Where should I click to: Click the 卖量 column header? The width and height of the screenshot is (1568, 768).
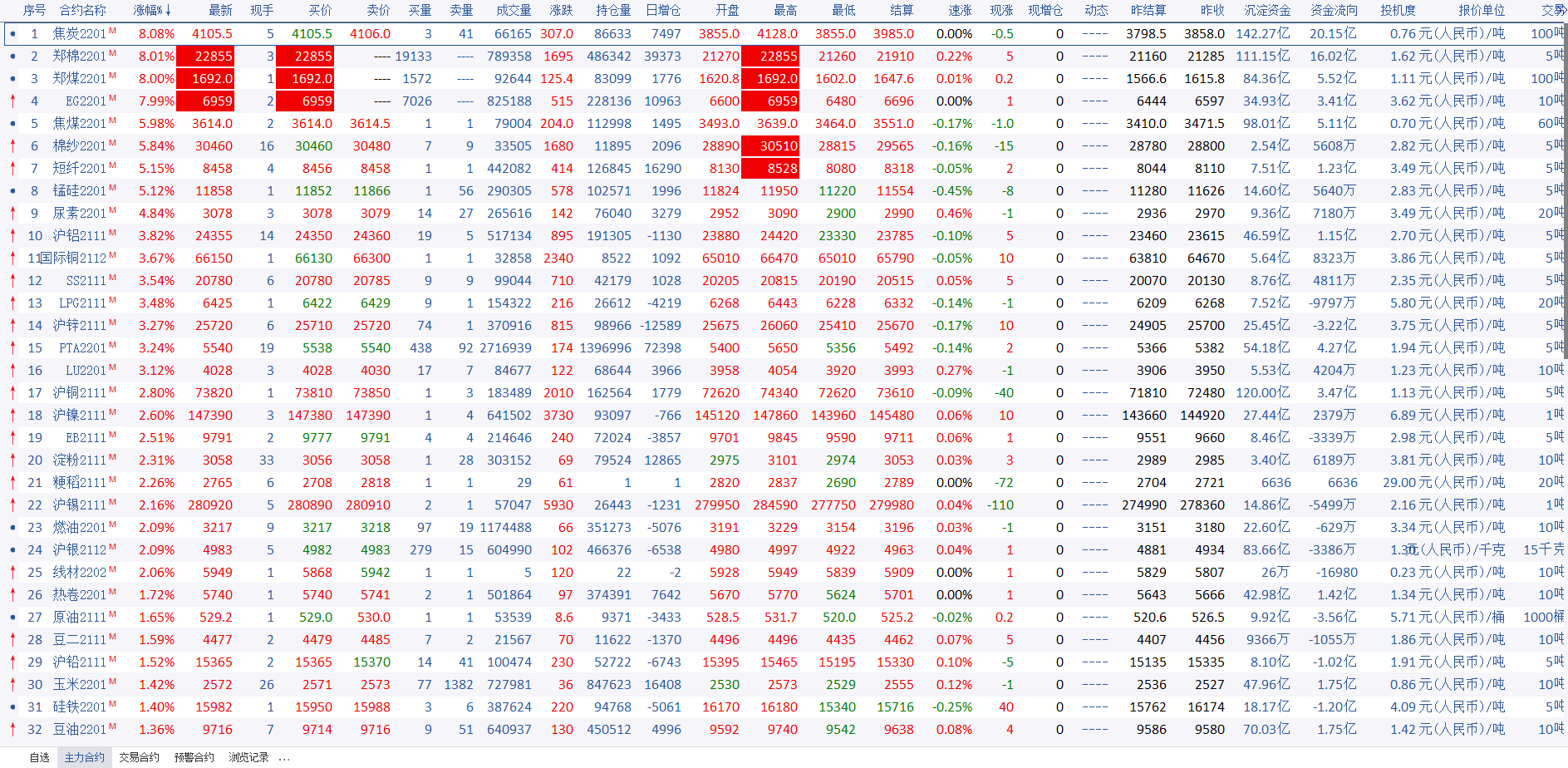tap(461, 10)
